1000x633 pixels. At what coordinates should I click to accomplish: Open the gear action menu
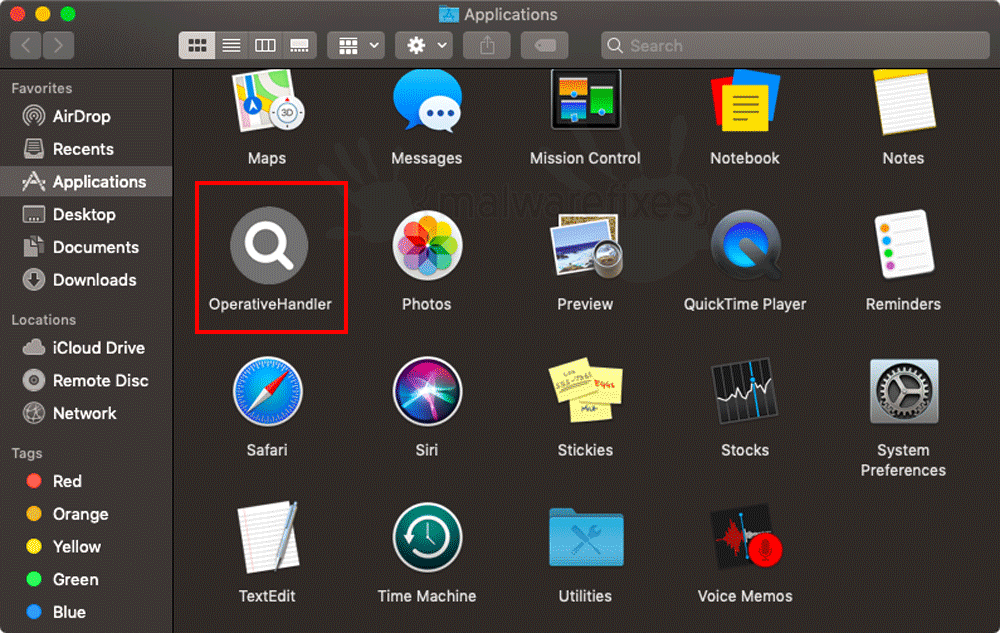click(424, 46)
